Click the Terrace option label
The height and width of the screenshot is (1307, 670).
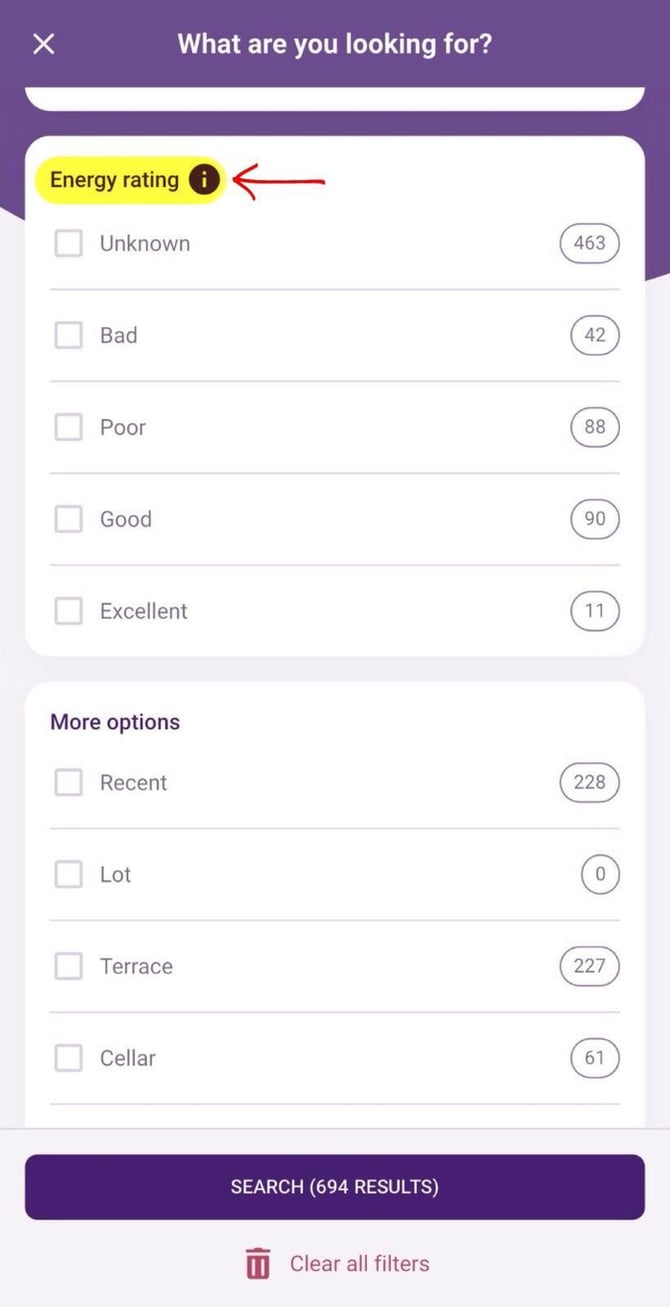(x=136, y=966)
